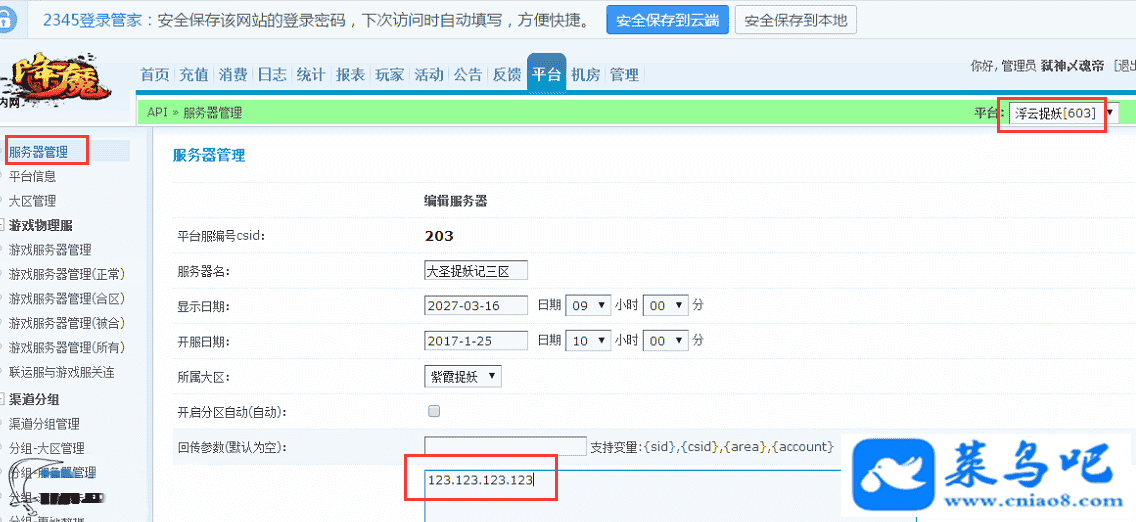Open the 显示日期 hour dropdown
The image size is (1136, 522).
(x=588, y=305)
